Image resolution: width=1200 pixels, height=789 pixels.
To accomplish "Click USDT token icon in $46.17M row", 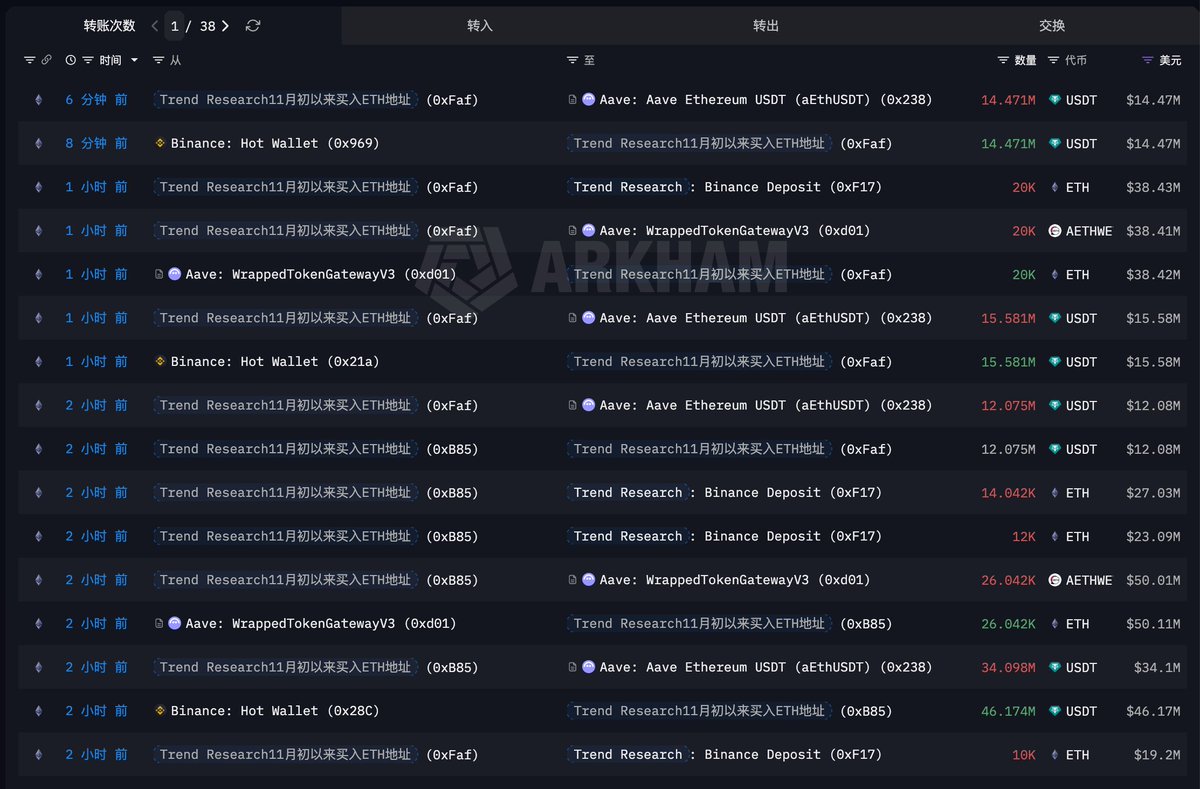I will (1054, 711).
